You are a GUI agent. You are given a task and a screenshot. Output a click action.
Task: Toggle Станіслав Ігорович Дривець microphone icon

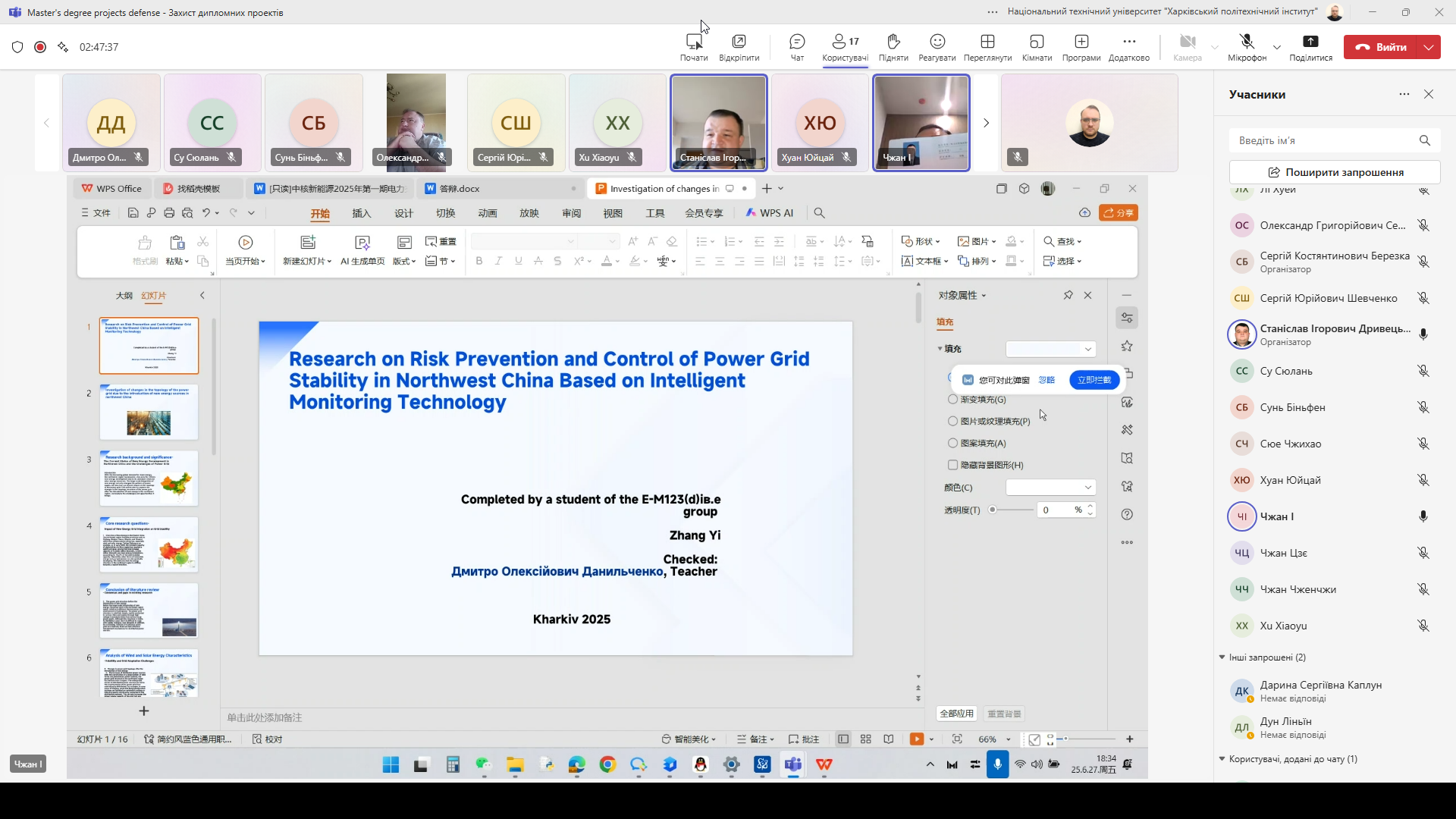coord(1423,334)
